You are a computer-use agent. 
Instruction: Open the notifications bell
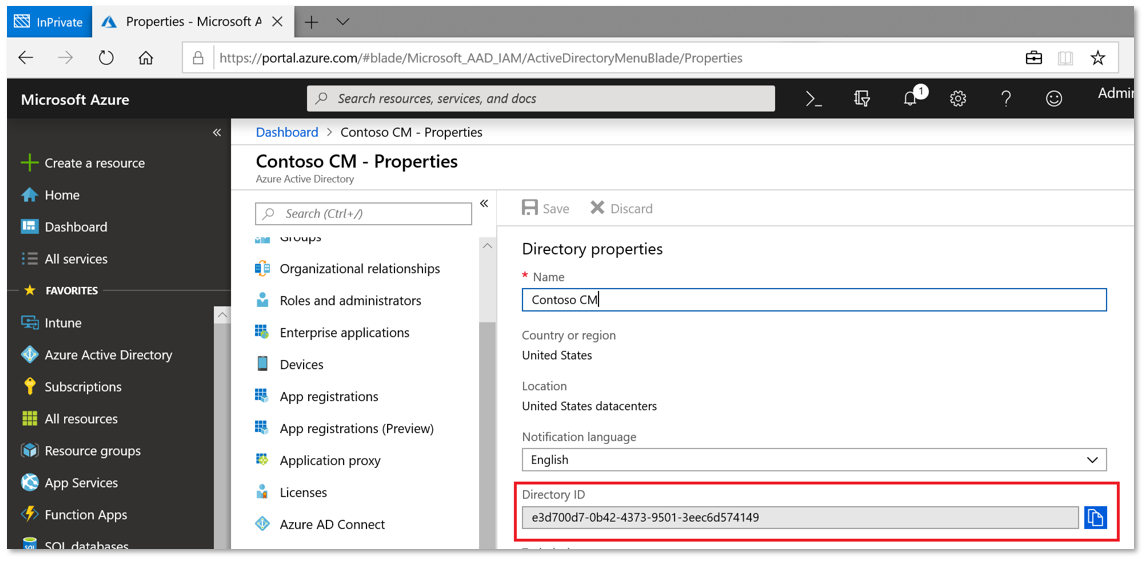(x=910, y=98)
